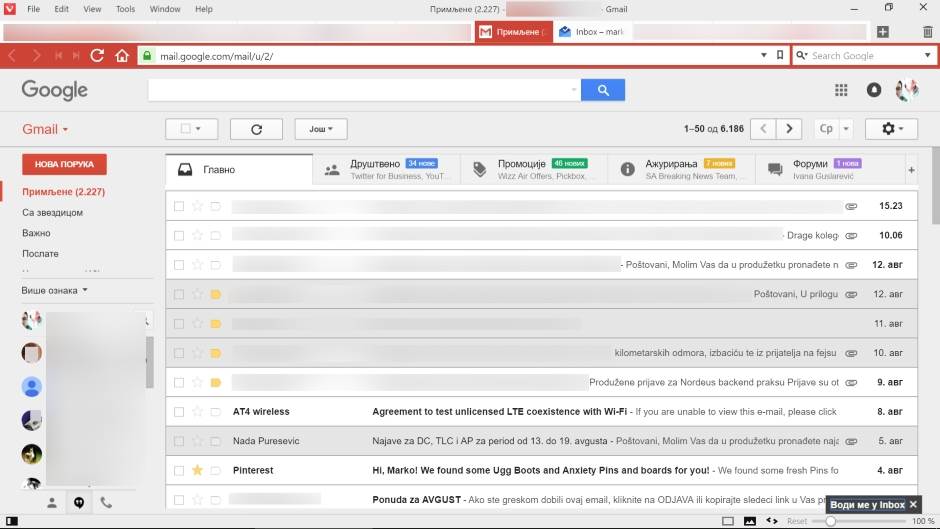The width and height of the screenshot is (940, 529).
Task: Go to browser home page
Action: click(x=122, y=56)
